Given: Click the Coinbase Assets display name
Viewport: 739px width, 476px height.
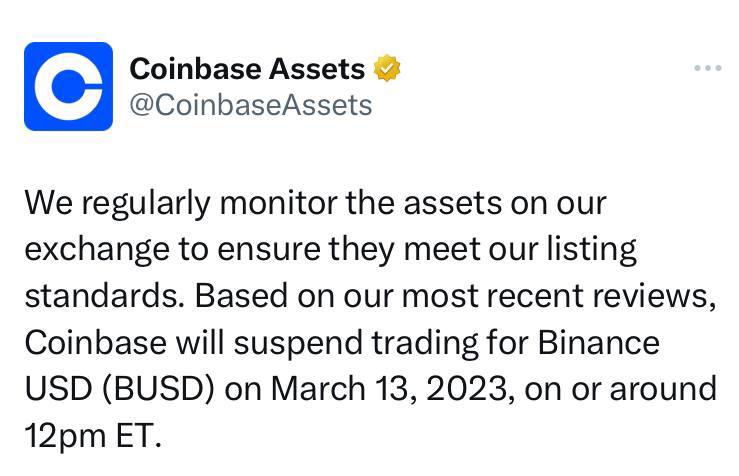Looking at the screenshot, I should coord(247,69).
